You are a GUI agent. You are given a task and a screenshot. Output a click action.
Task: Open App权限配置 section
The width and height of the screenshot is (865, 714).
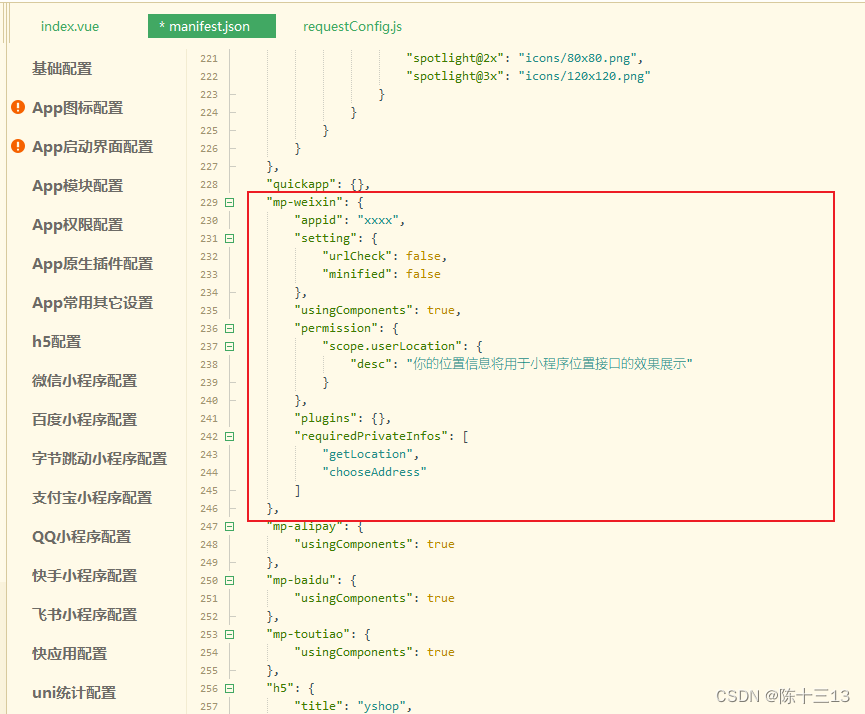[x=77, y=225]
